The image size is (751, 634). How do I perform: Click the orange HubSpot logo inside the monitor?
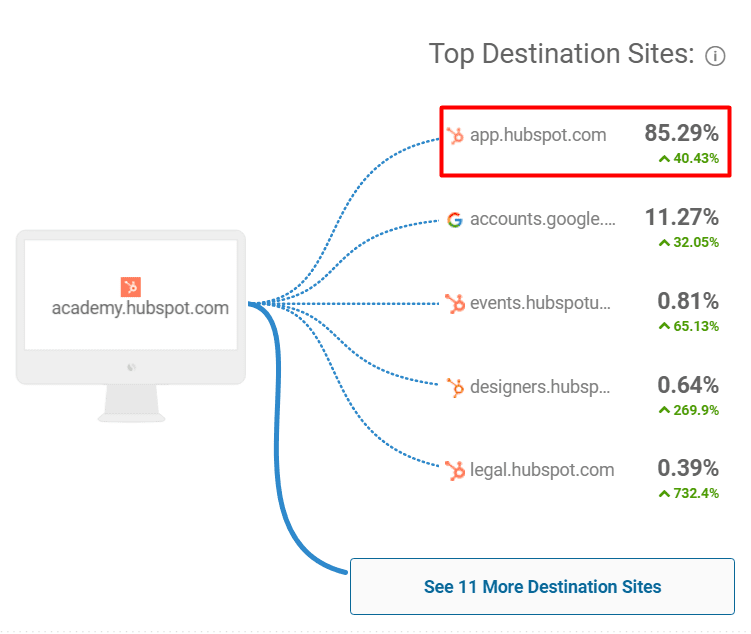pos(131,287)
